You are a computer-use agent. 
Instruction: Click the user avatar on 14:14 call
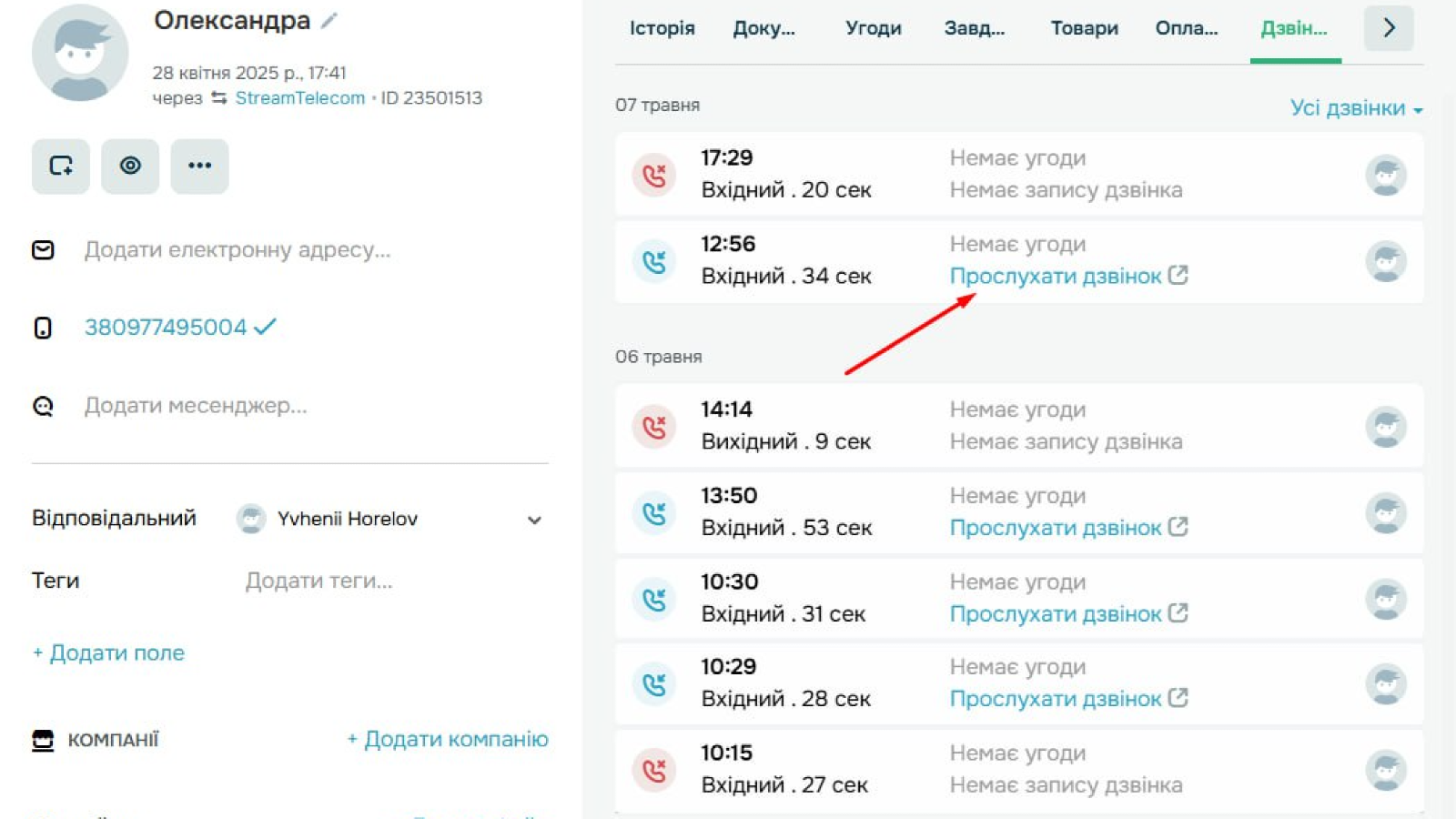coord(1386,427)
